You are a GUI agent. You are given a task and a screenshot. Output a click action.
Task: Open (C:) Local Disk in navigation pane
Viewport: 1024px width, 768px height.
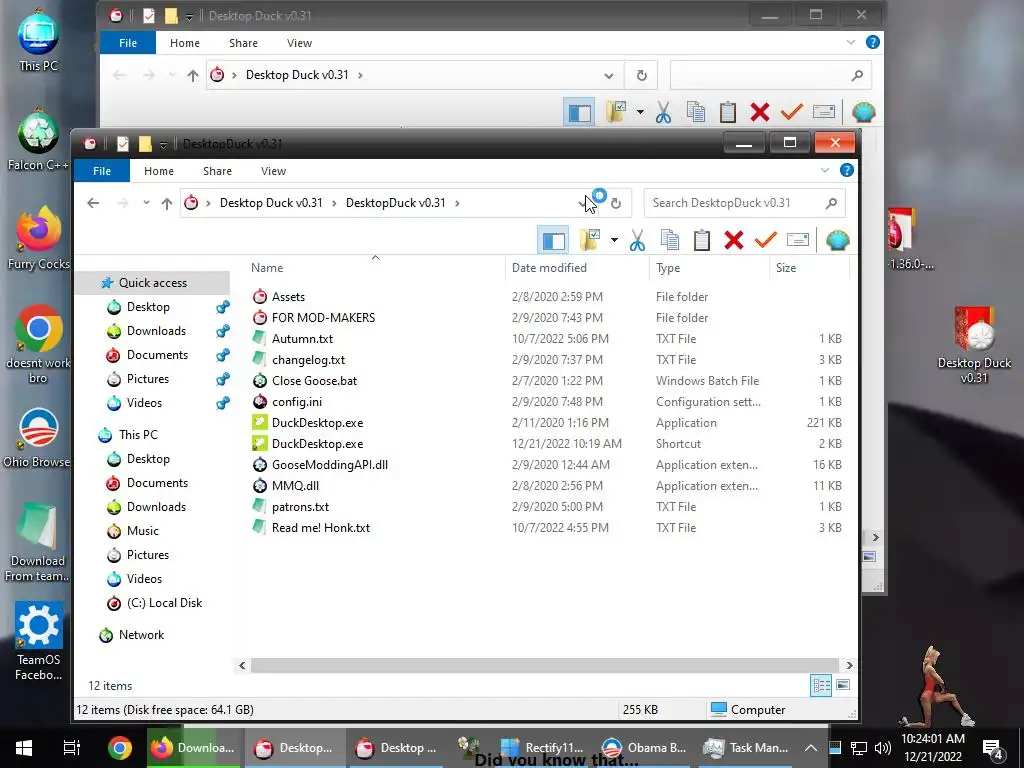164,603
